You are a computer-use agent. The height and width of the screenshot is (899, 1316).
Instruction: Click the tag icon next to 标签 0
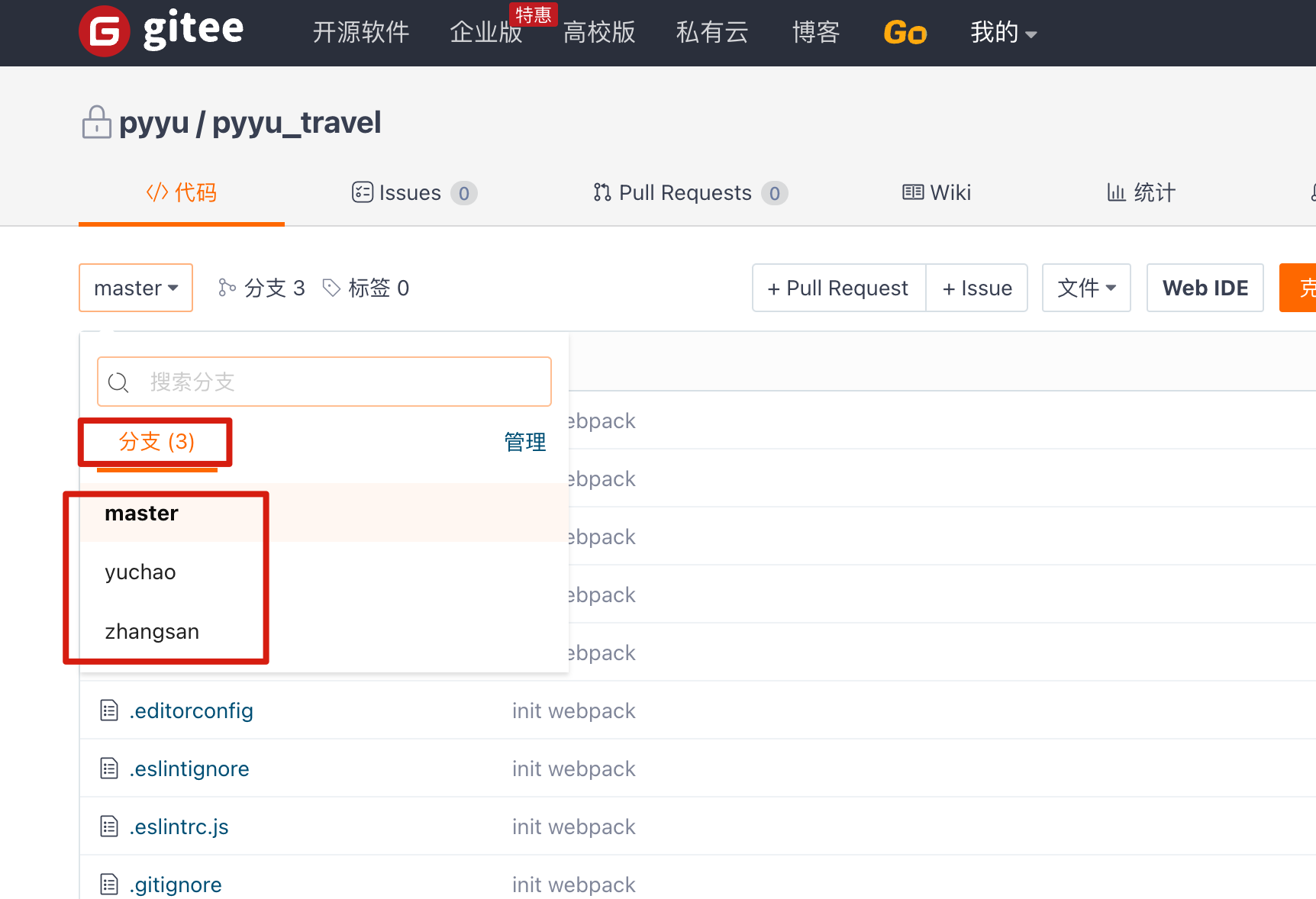click(x=331, y=288)
